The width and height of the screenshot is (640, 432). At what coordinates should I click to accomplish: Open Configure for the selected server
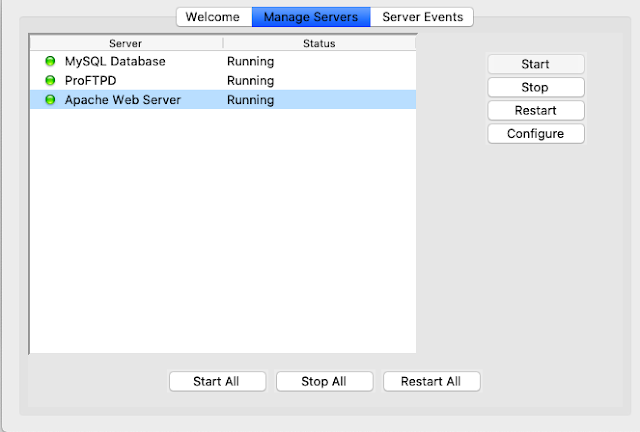point(536,134)
